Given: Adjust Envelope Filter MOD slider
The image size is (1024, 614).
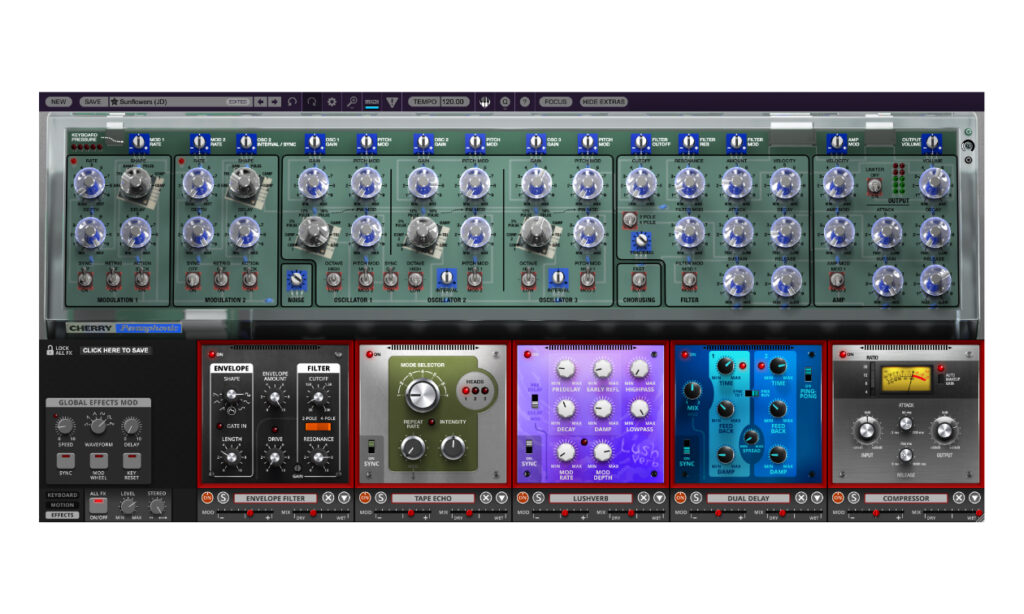Looking at the screenshot, I should click(x=245, y=513).
